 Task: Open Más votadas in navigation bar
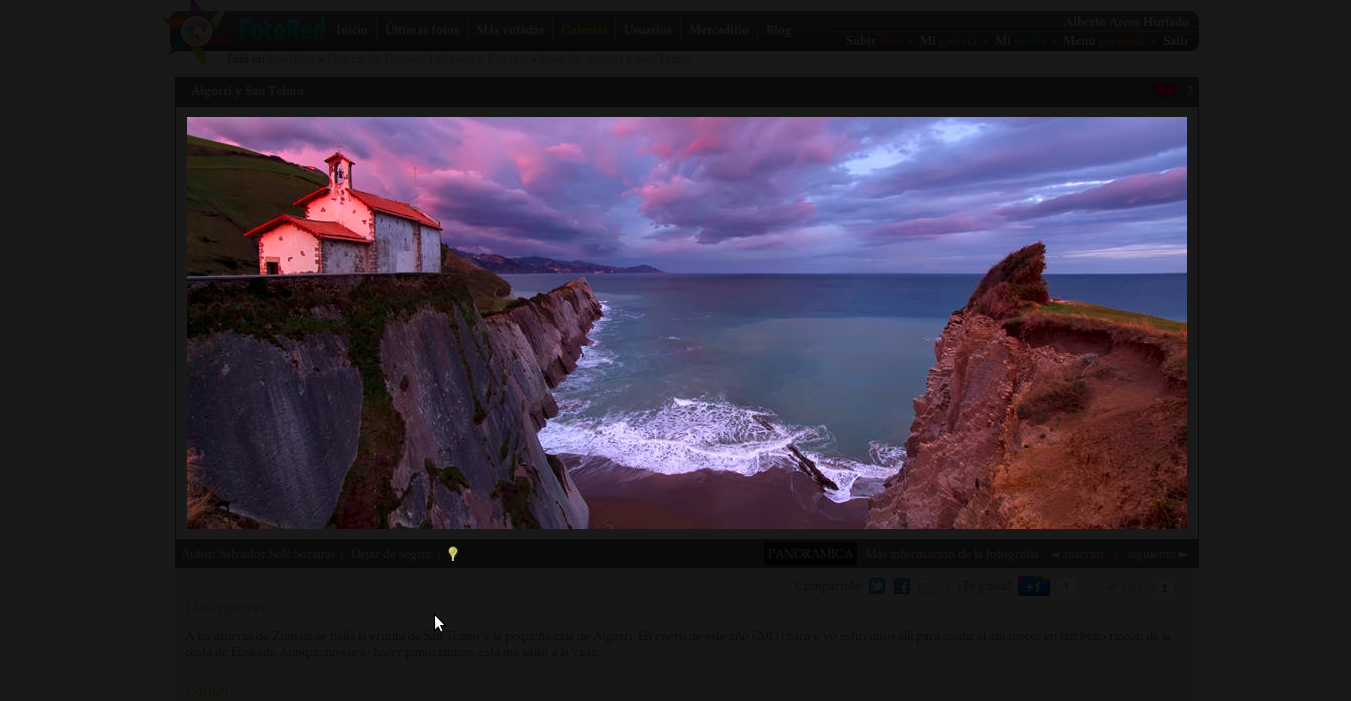510,30
